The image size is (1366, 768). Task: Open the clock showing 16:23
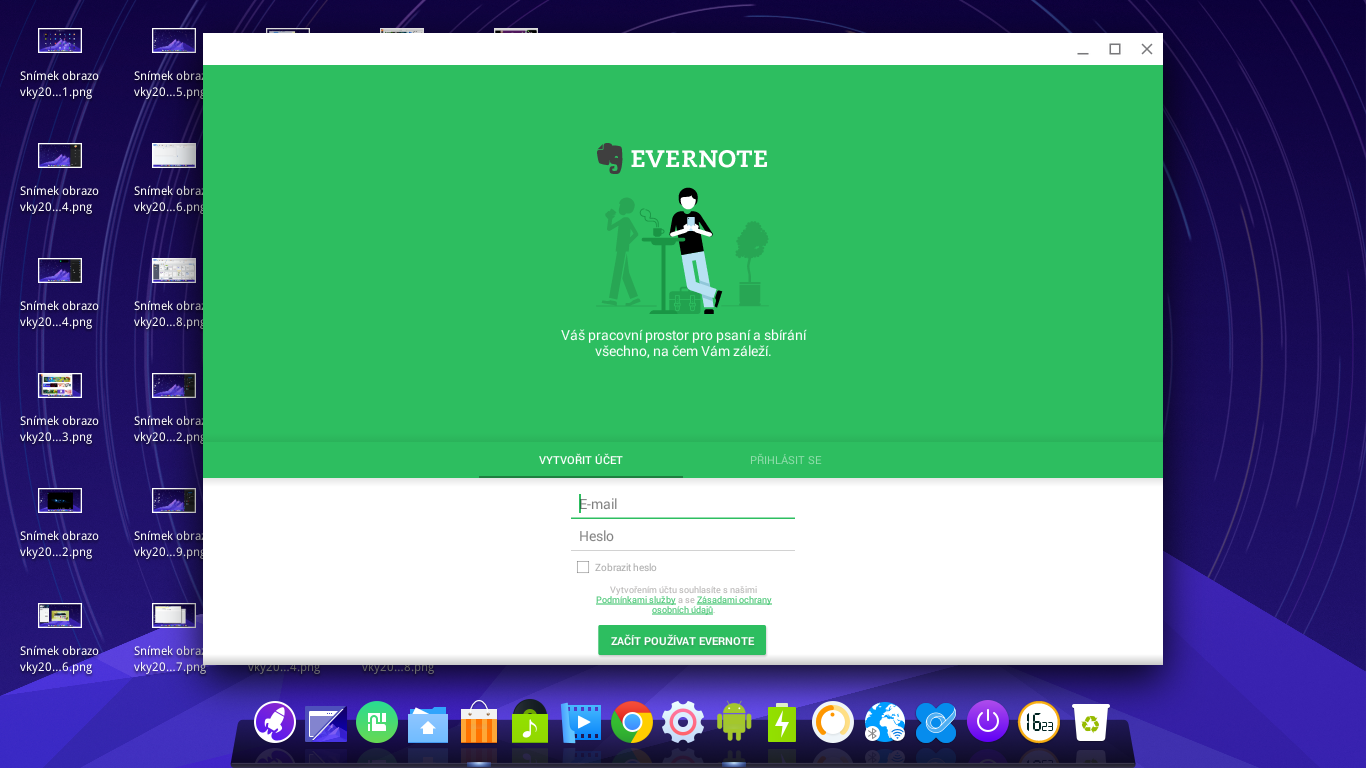1039,722
